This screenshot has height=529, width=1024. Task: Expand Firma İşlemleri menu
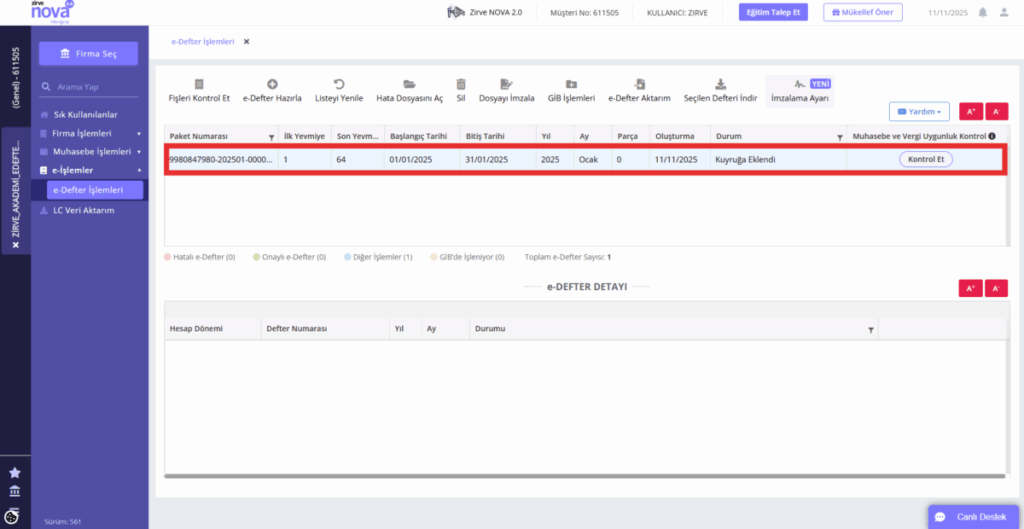90,133
